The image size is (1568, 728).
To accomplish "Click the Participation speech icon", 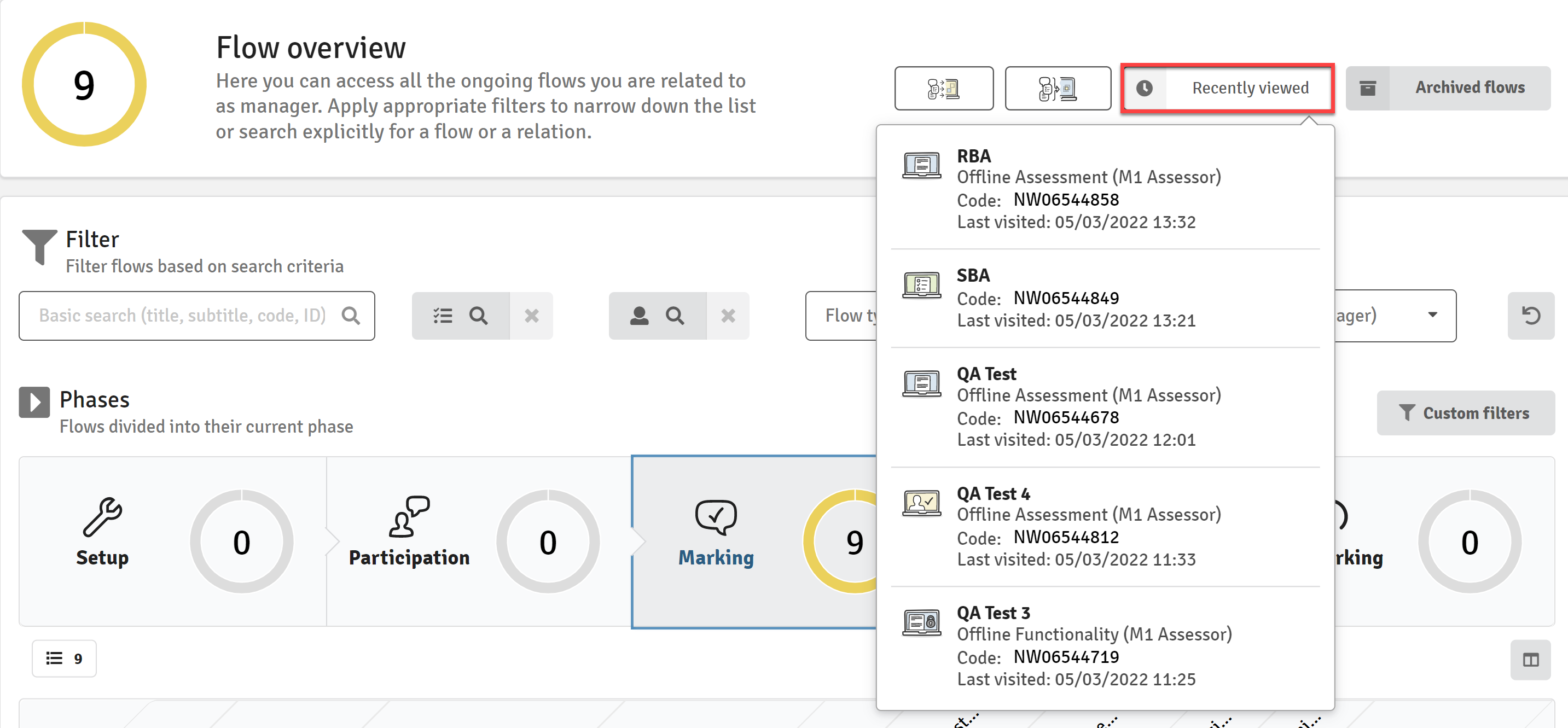I will click(x=409, y=517).
